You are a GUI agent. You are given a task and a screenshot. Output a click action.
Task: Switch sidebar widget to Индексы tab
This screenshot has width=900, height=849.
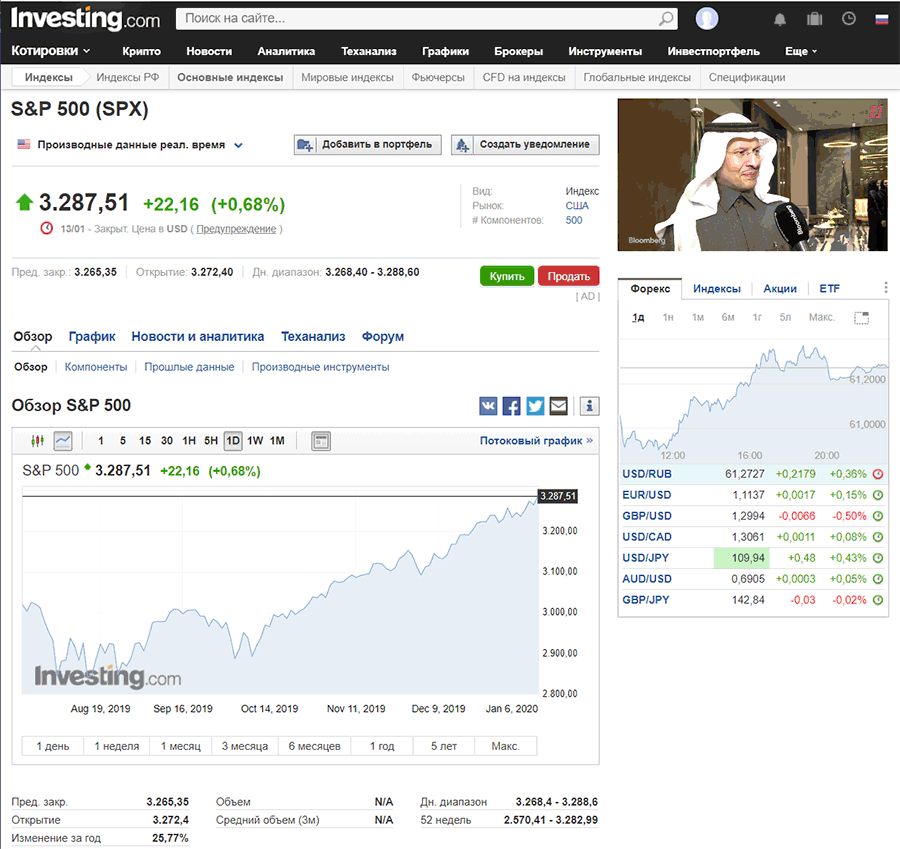click(x=716, y=289)
